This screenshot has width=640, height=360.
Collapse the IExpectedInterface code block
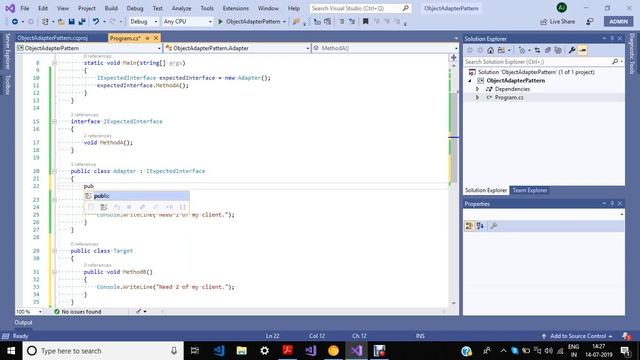[54, 121]
